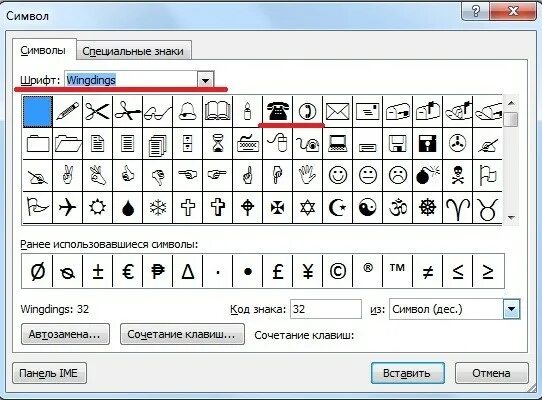Pick the water droplet symbol
542x400 pixels.
tap(128, 208)
